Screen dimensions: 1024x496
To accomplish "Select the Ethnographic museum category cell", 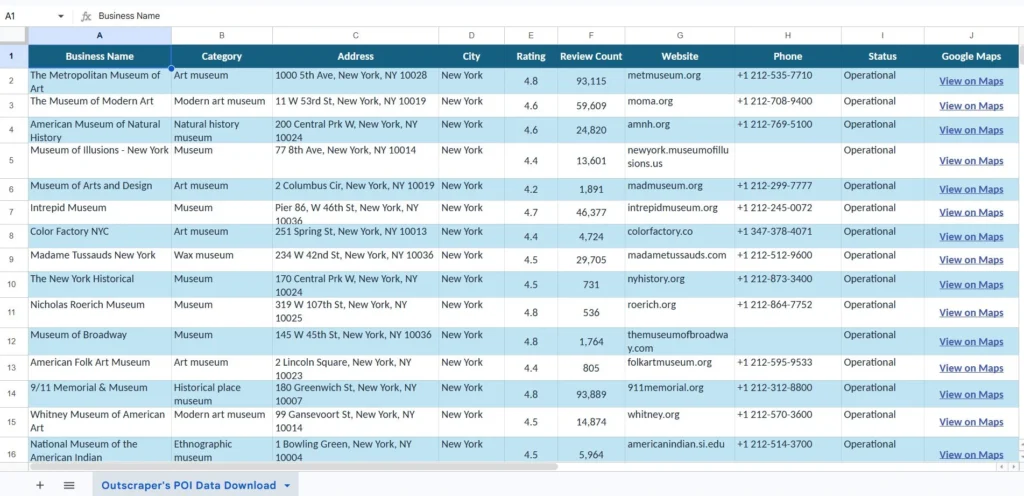I will point(222,450).
